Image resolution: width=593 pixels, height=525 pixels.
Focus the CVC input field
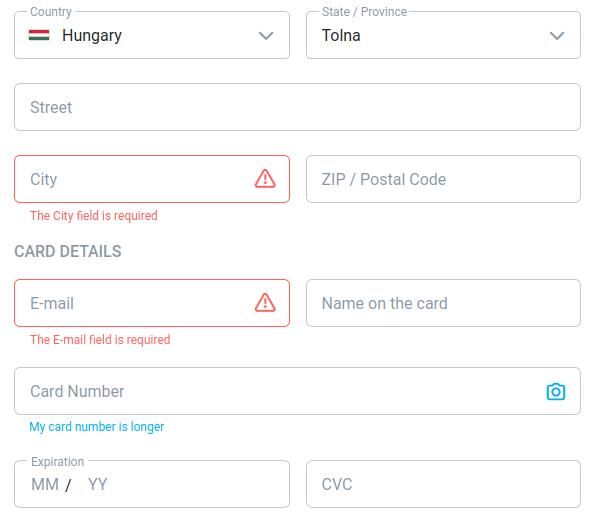pyautogui.click(x=443, y=484)
